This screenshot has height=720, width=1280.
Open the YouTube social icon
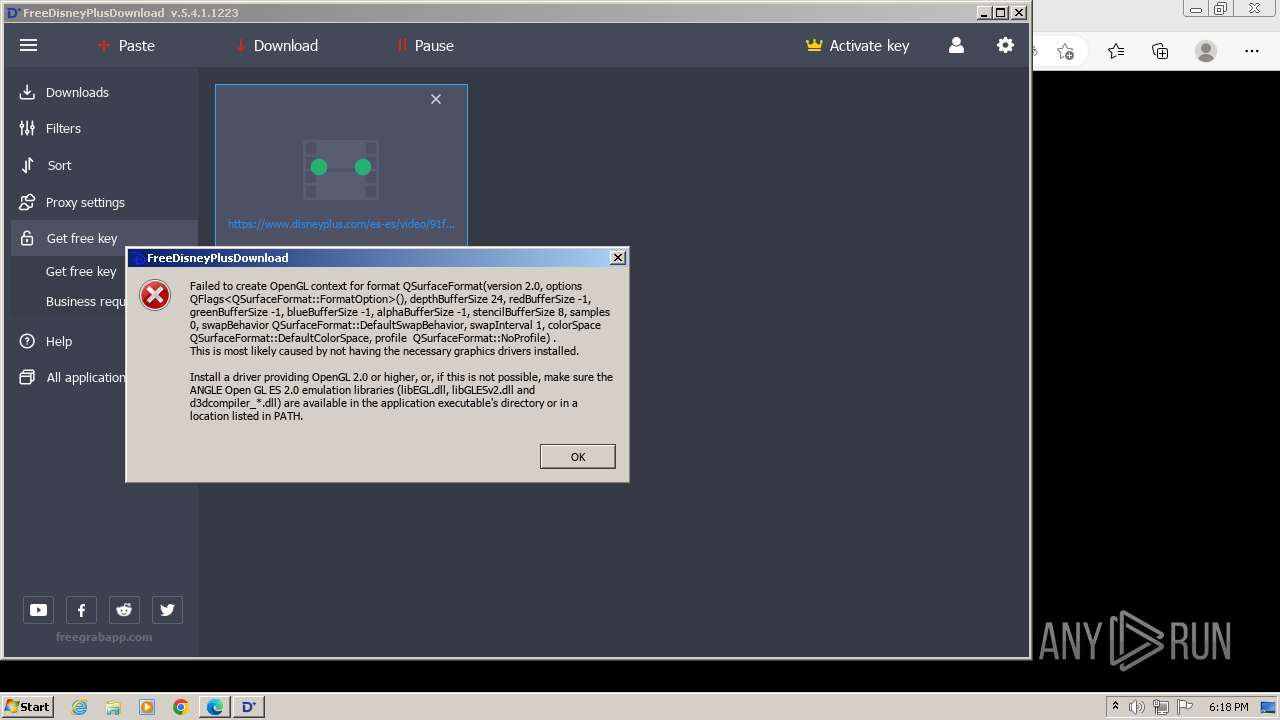click(38, 609)
